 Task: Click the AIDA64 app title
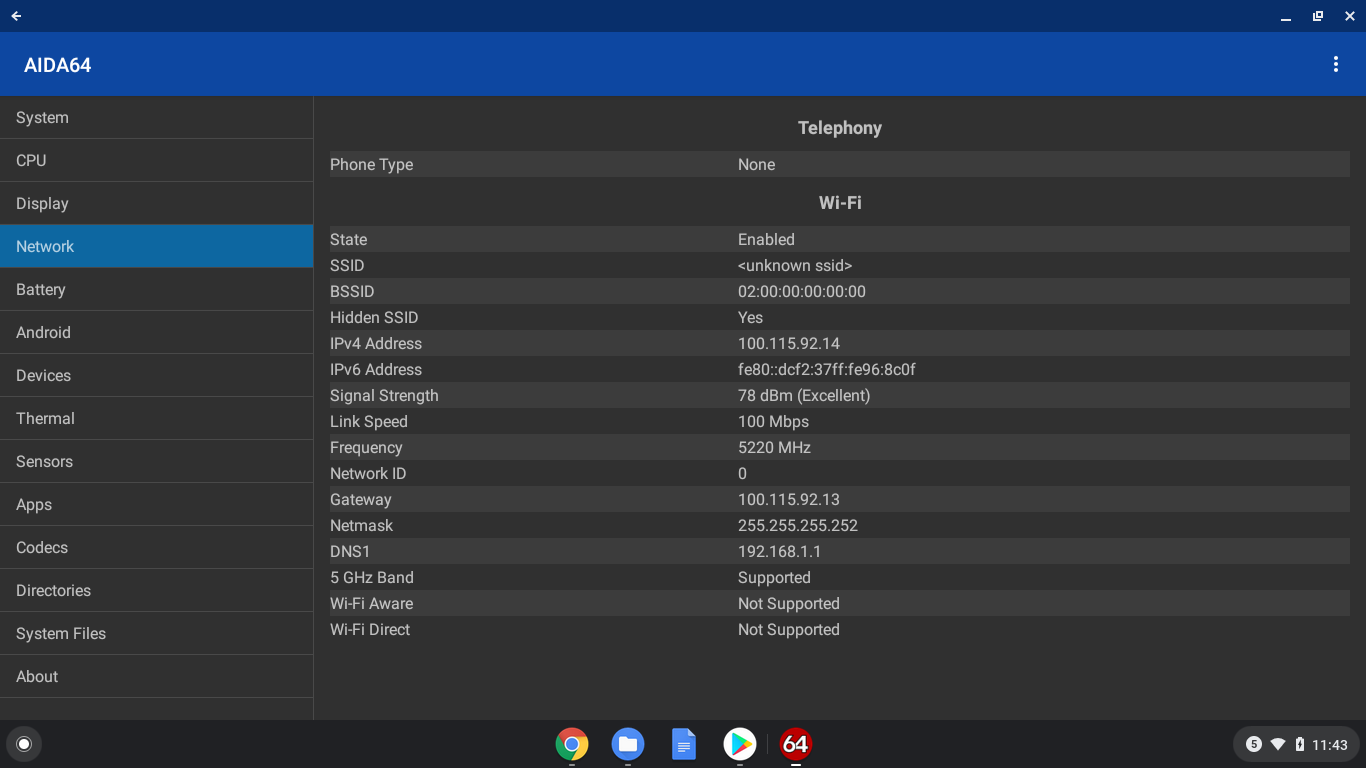click(x=58, y=65)
